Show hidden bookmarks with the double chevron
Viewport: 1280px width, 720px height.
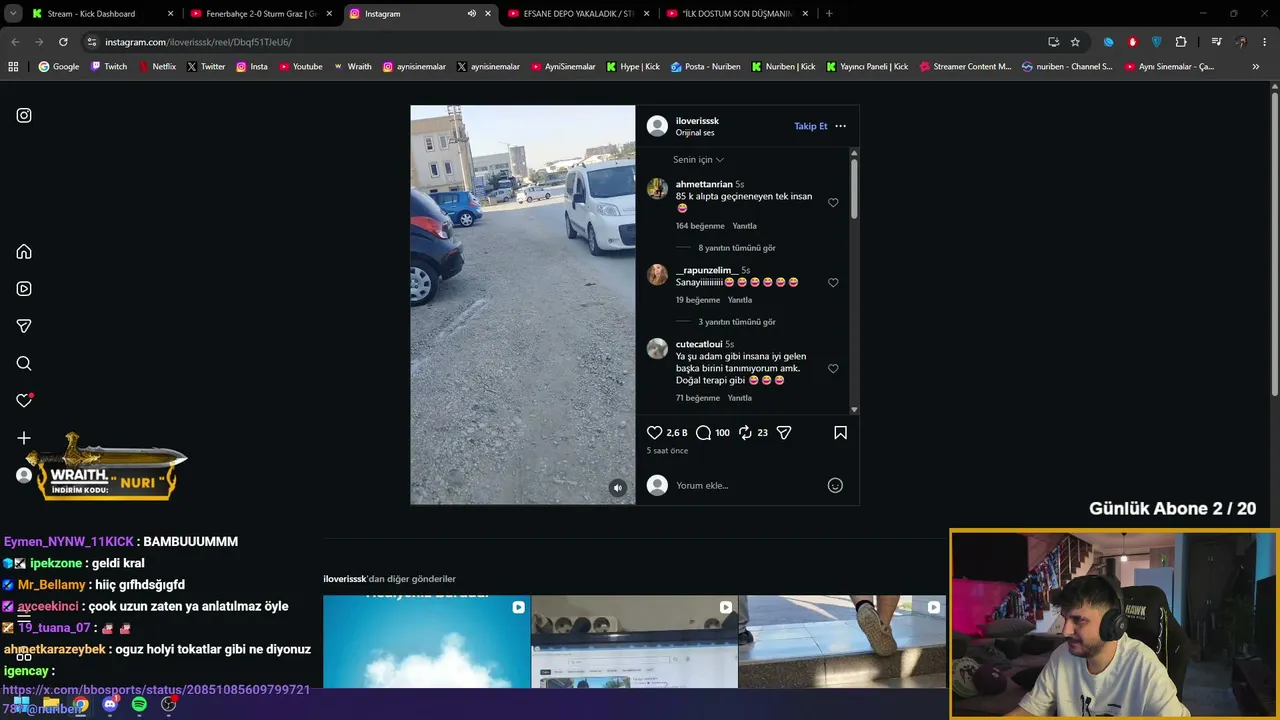tap(1256, 67)
